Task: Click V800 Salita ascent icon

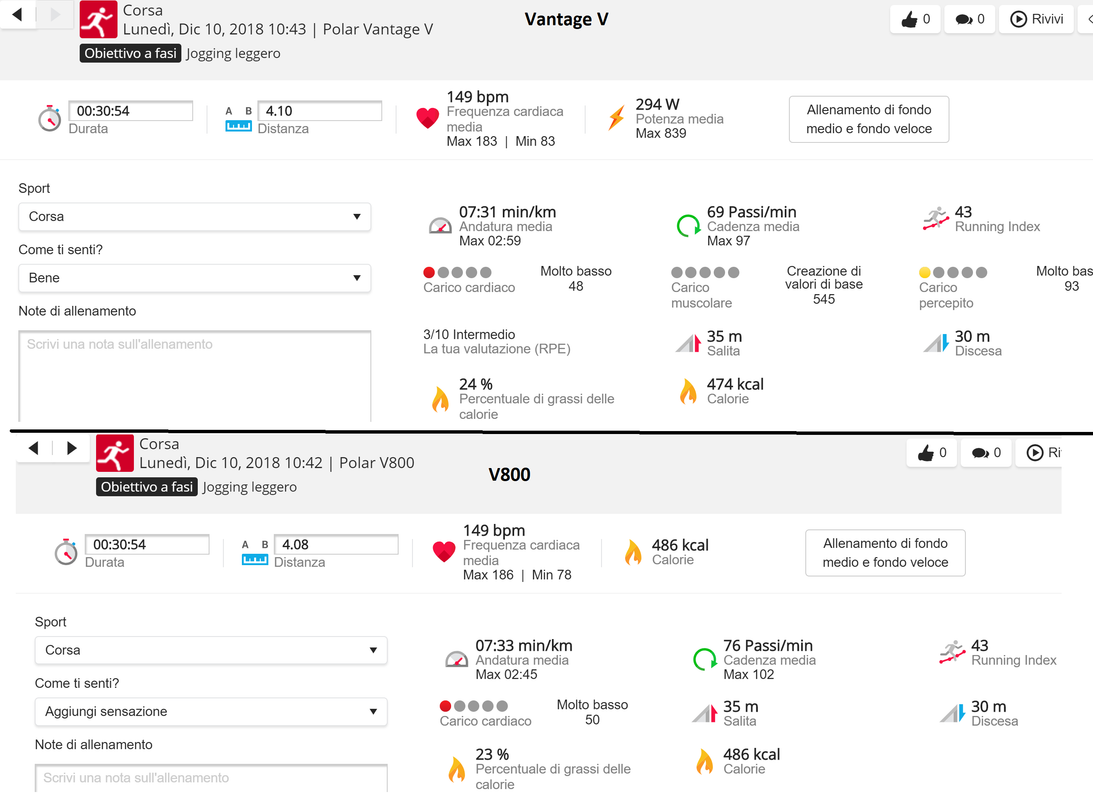Action: (x=705, y=714)
